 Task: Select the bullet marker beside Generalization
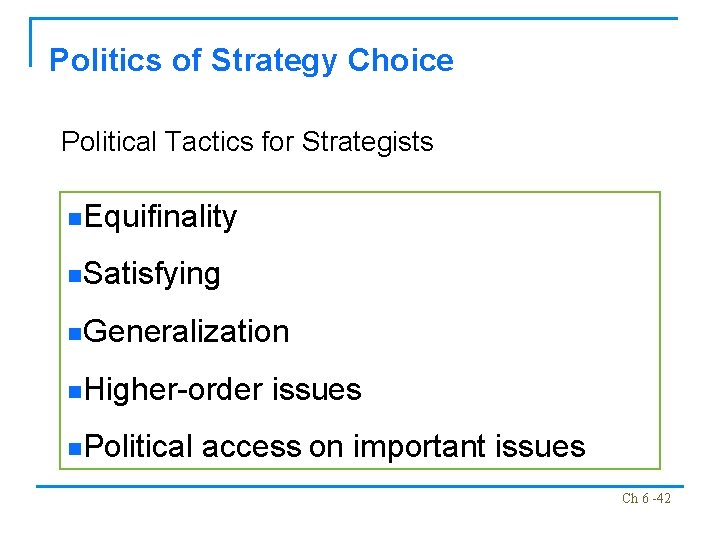click(x=76, y=333)
